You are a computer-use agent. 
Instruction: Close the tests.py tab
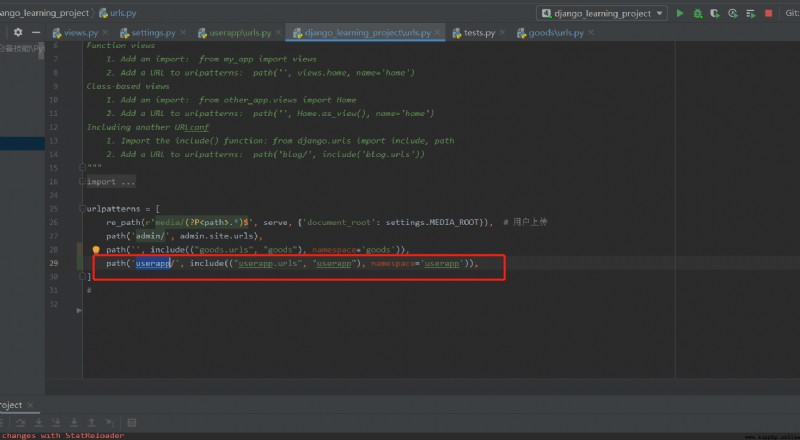pyautogui.click(x=503, y=32)
